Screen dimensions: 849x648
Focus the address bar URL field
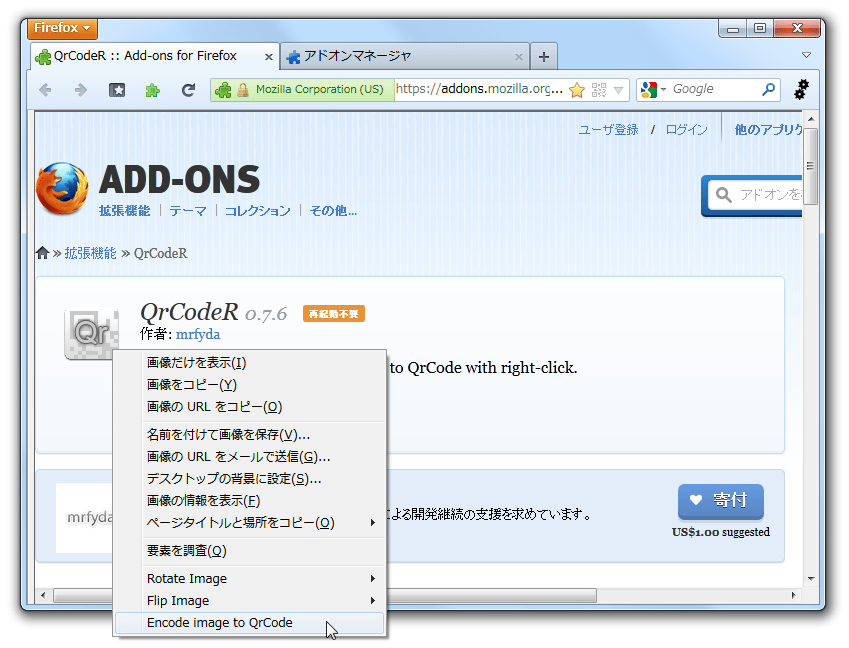479,89
